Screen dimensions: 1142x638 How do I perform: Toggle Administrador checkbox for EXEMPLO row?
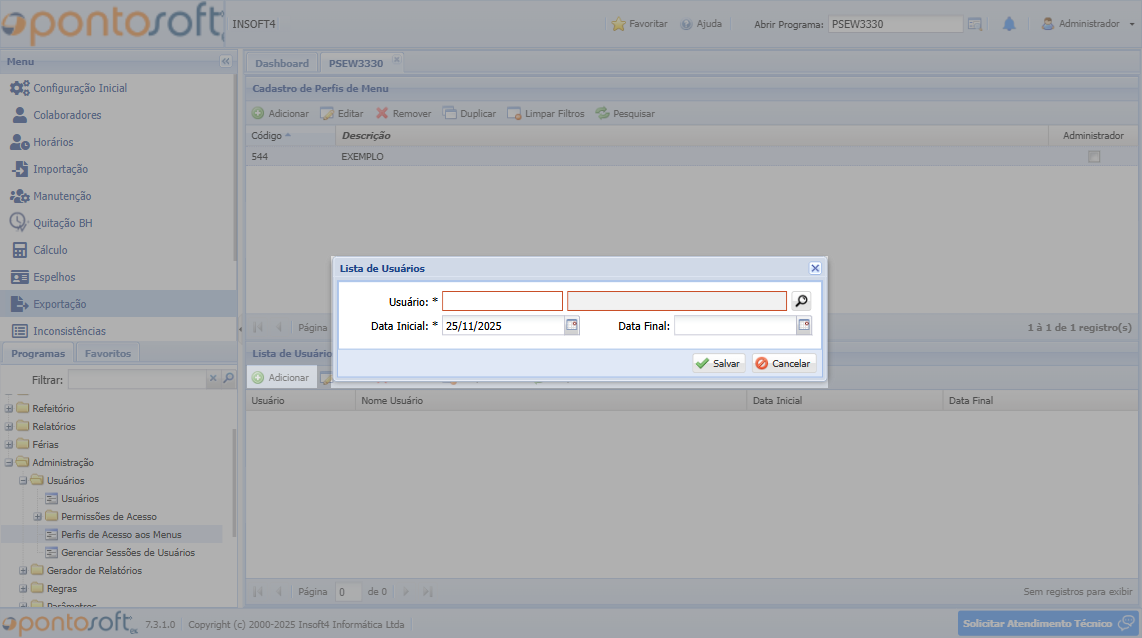(x=1094, y=157)
